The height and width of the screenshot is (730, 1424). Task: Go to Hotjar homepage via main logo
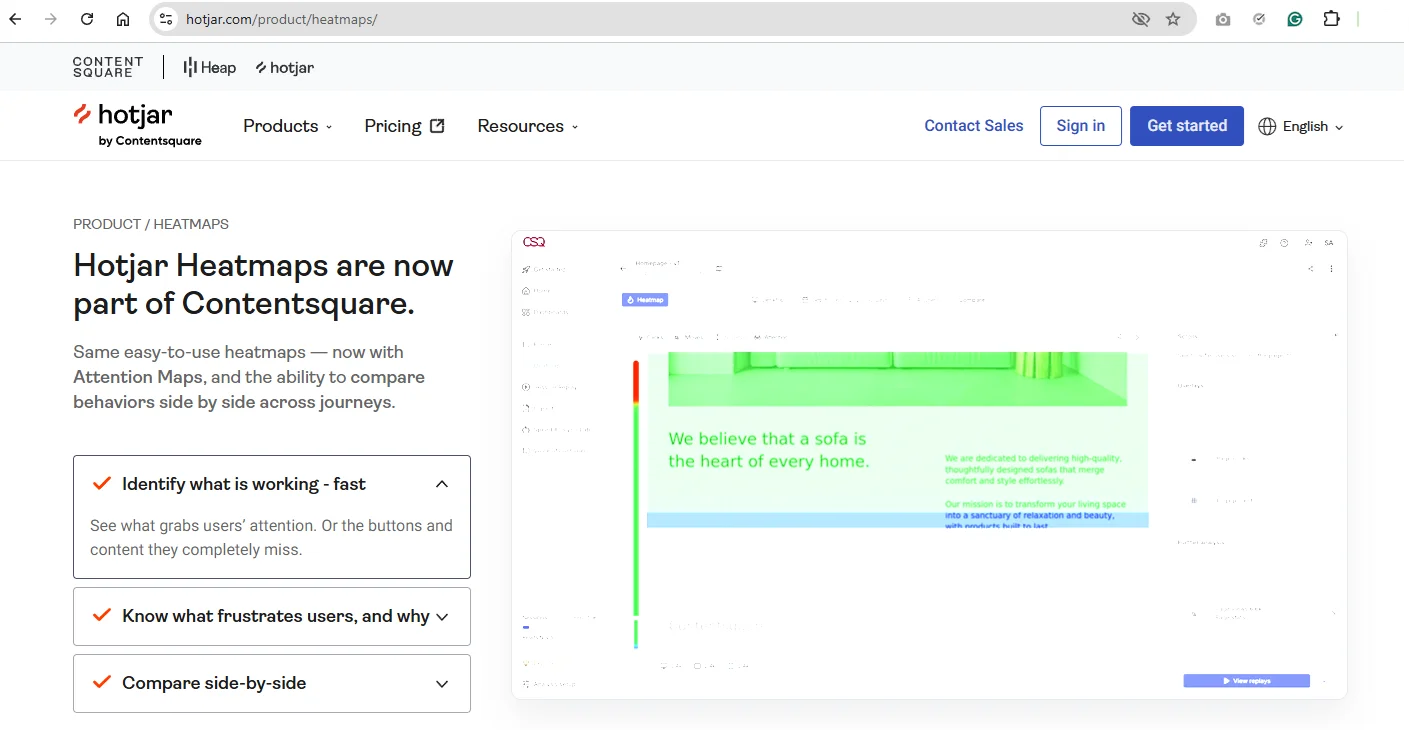138,125
